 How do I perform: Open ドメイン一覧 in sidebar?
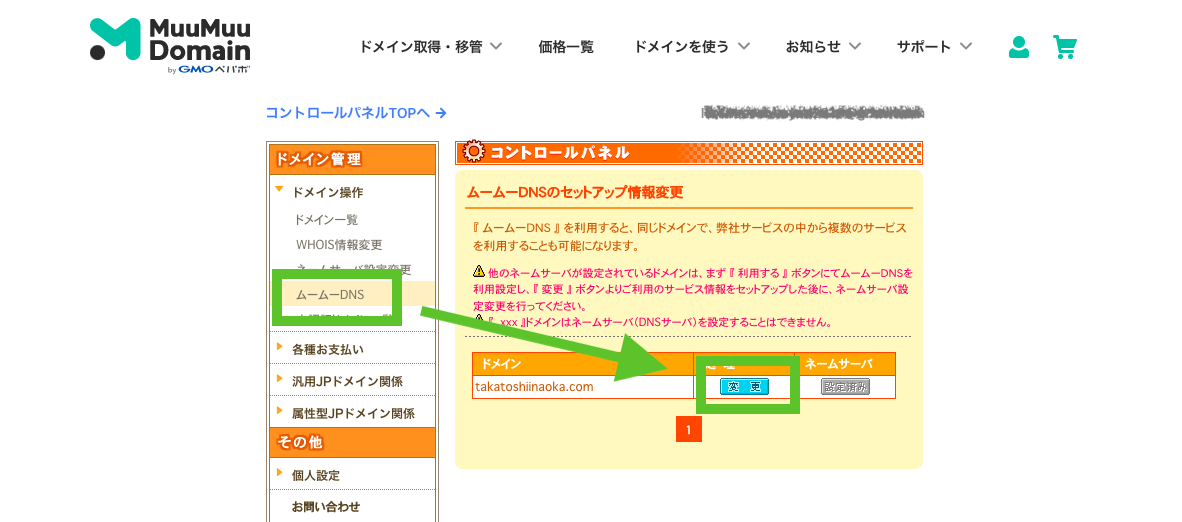[x=326, y=220]
